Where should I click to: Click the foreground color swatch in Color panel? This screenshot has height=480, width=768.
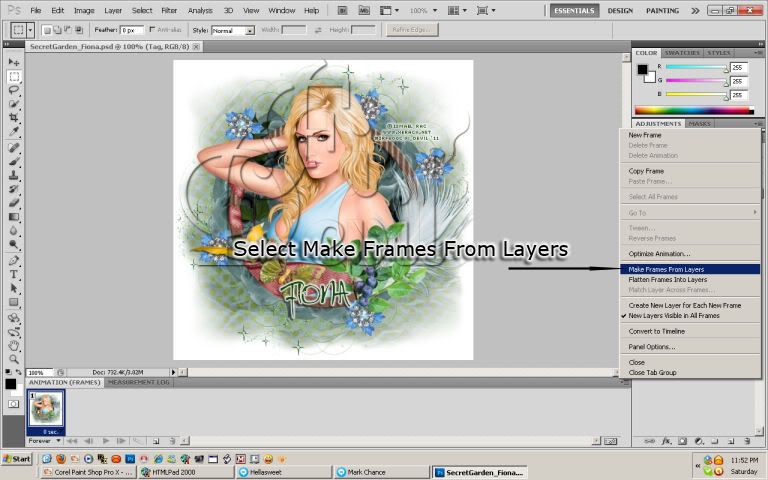coord(643,70)
